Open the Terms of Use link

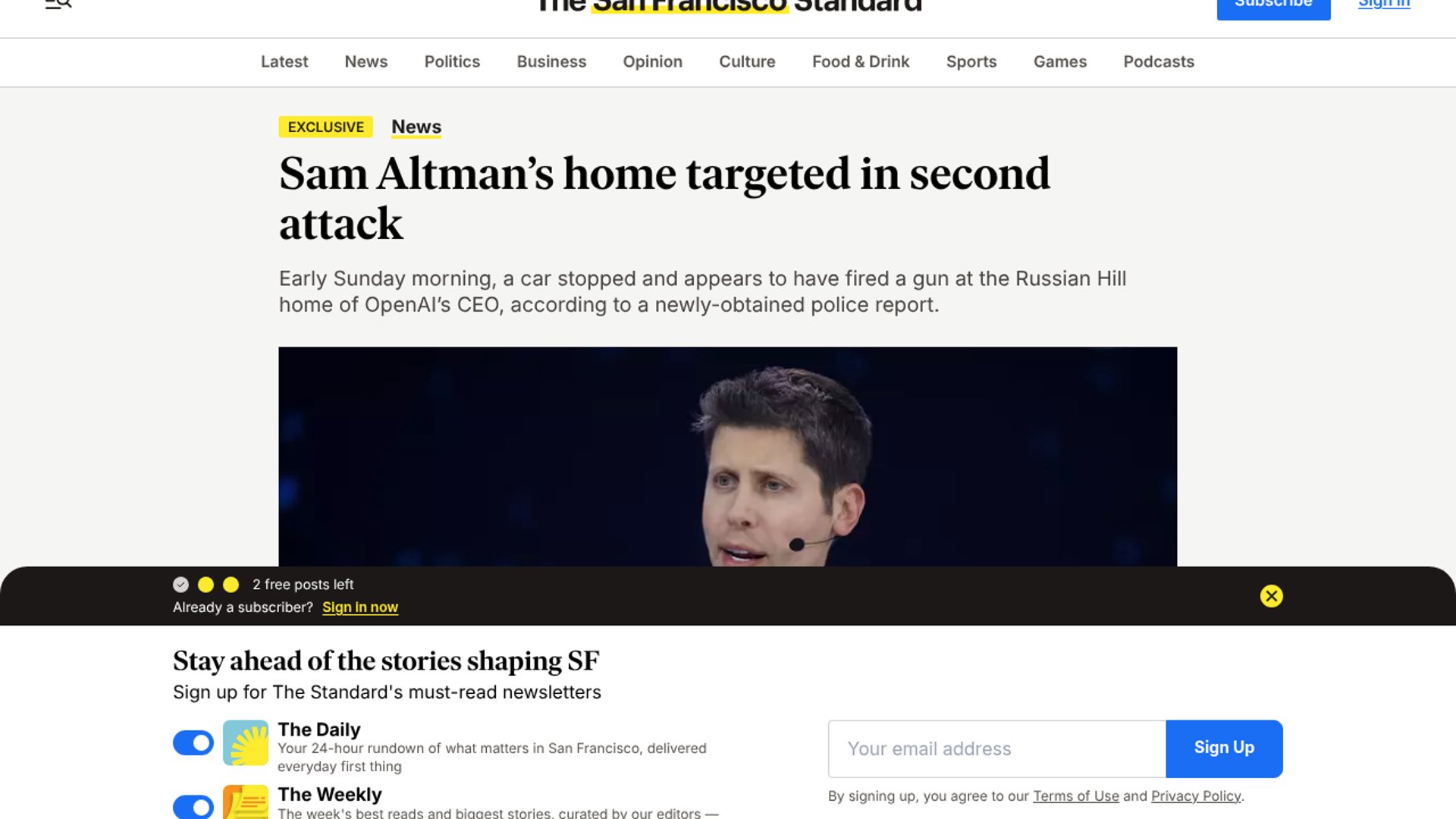[1076, 796]
